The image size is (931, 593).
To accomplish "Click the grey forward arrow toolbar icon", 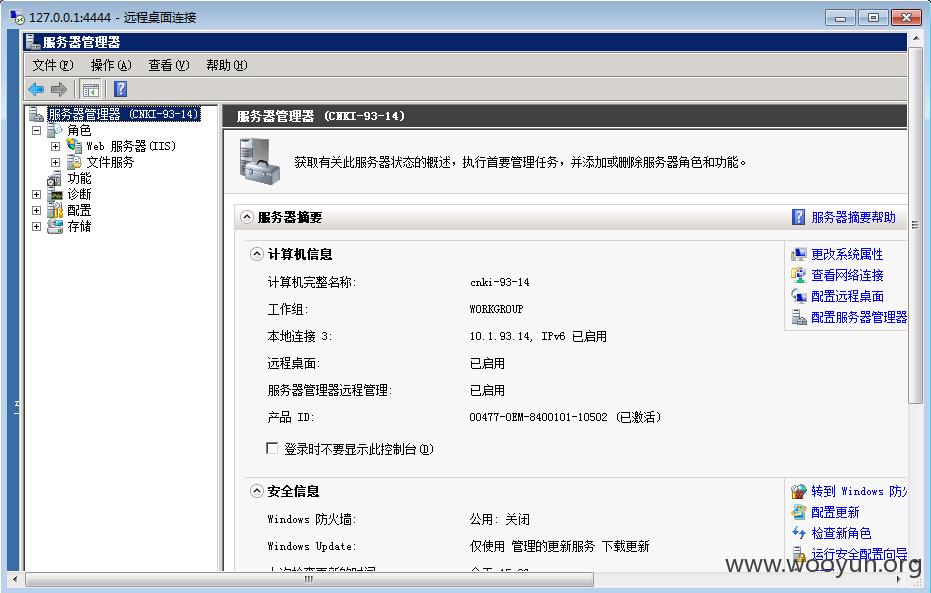I will (58, 90).
